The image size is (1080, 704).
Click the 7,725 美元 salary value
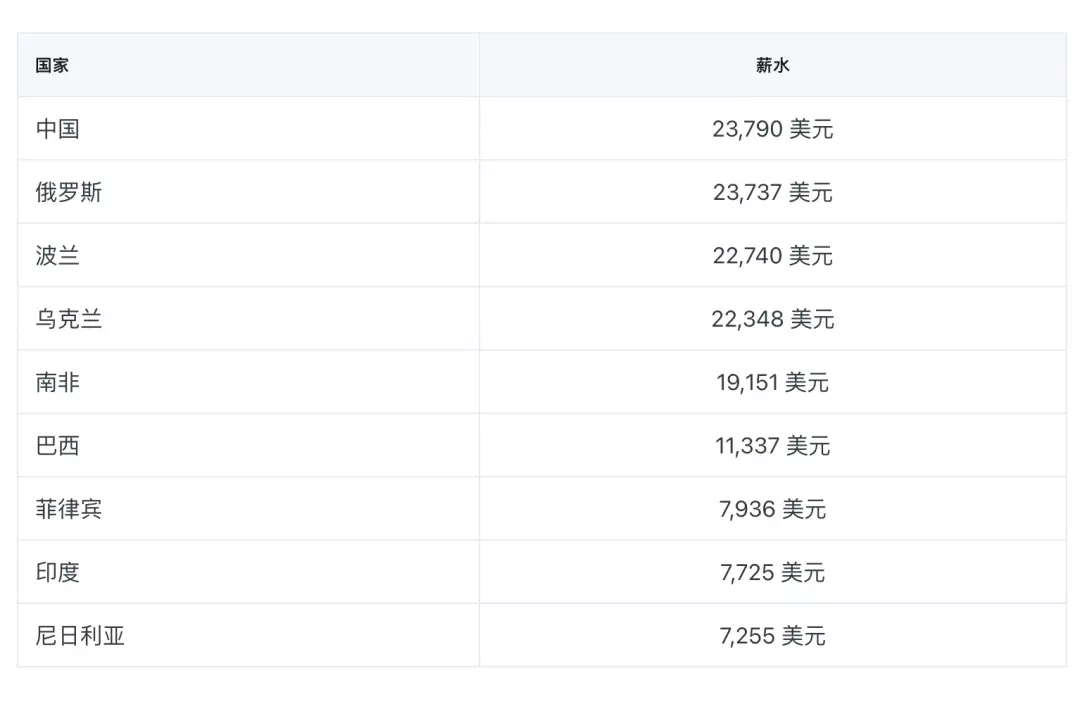click(x=772, y=572)
